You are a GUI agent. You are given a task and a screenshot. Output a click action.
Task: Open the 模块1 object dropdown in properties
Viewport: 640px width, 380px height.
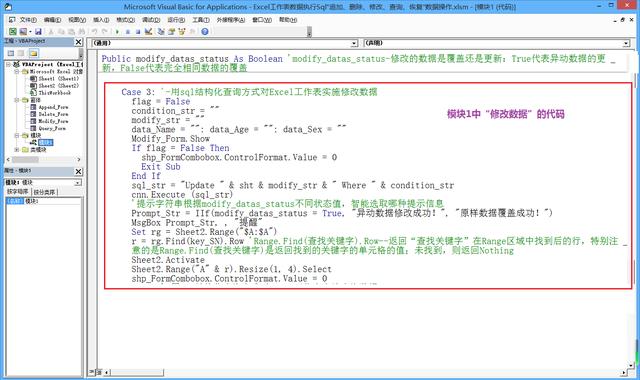pos(78,183)
